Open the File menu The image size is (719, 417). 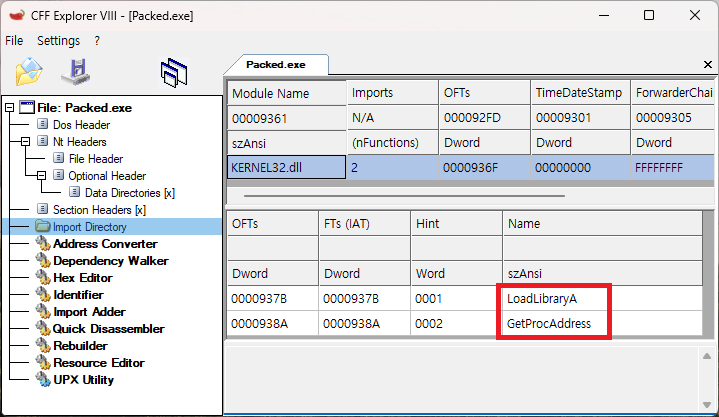(14, 41)
